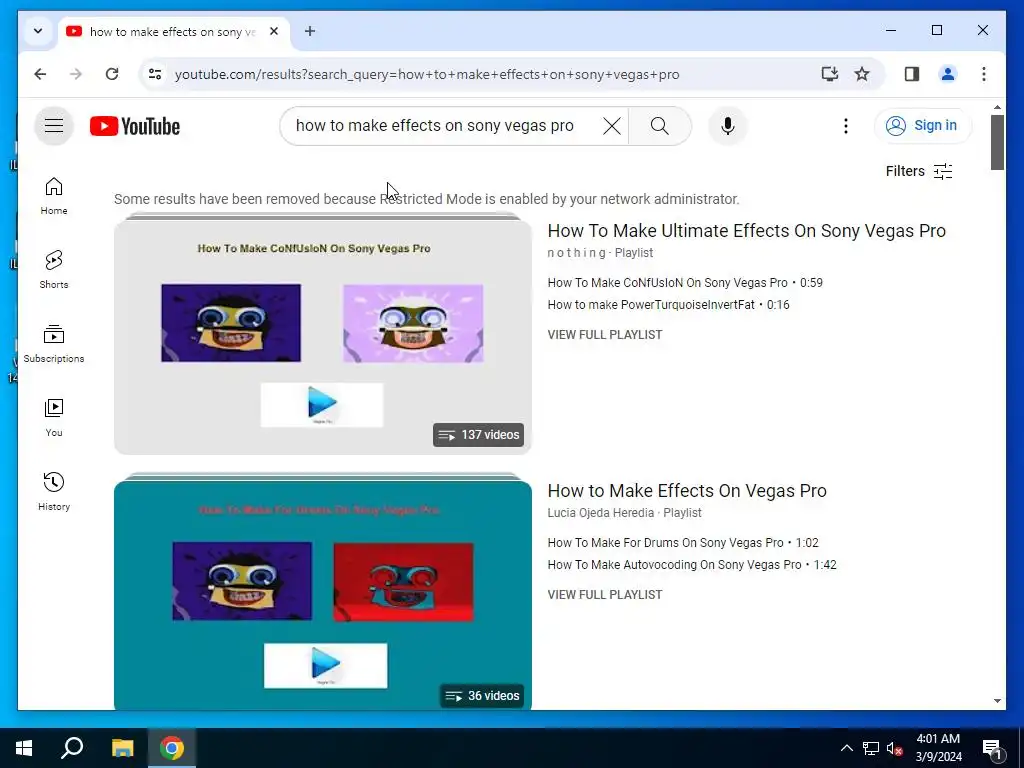Click the Sign in button

[x=922, y=125]
